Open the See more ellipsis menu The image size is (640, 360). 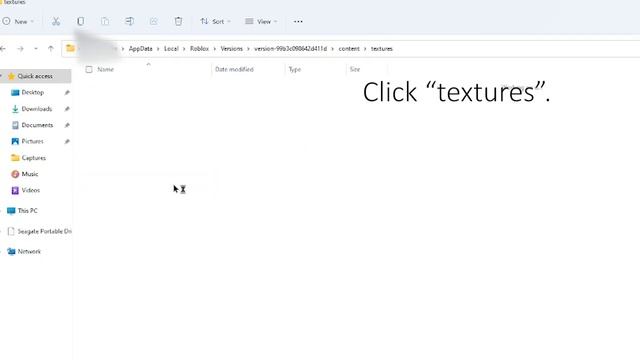point(298,21)
